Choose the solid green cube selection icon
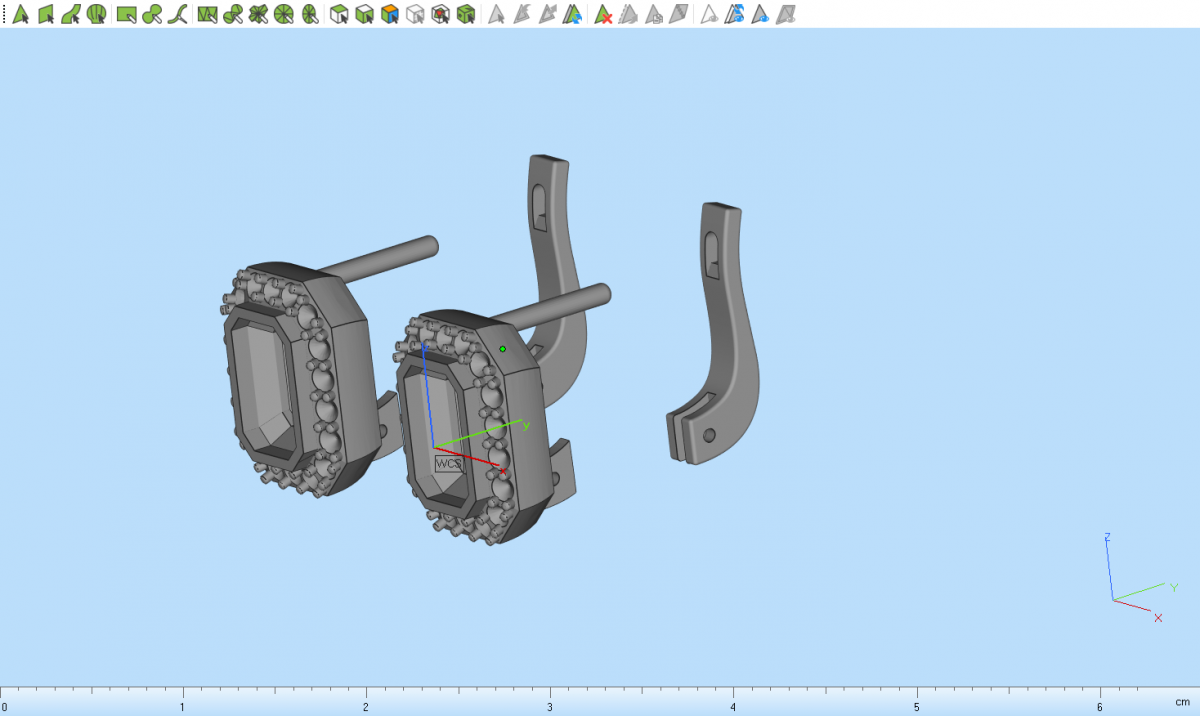 tap(465, 14)
